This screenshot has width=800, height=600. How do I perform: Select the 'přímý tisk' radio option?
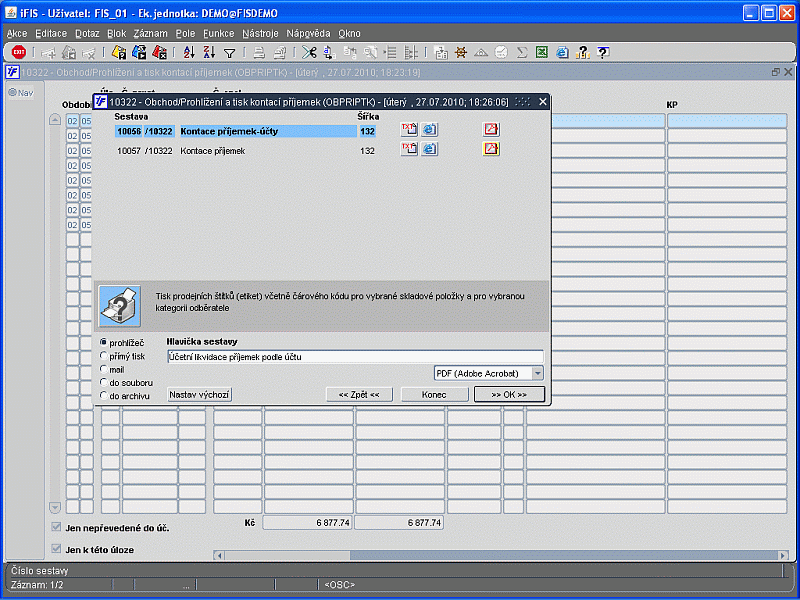pyautogui.click(x=104, y=356)
